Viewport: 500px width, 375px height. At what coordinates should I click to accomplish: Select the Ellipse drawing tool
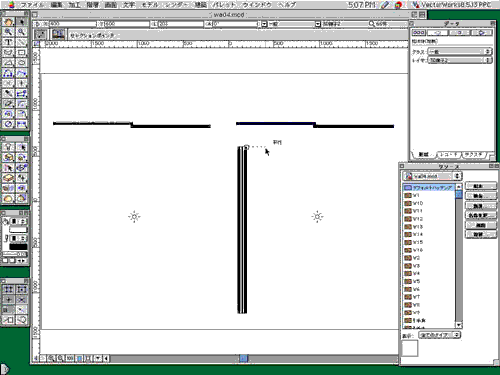[x=22, y=63]
